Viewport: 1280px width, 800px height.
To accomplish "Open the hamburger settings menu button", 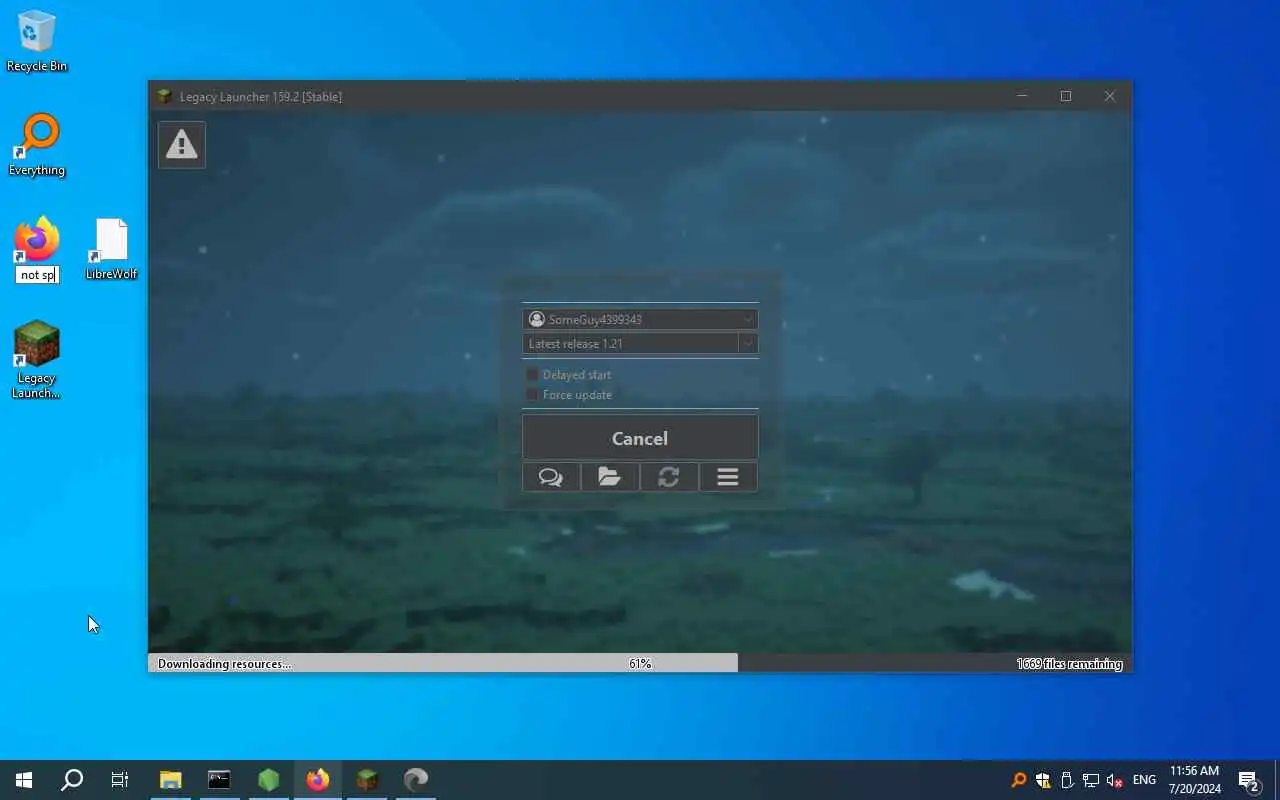I will pyautogui.click(x=728, y=477).
